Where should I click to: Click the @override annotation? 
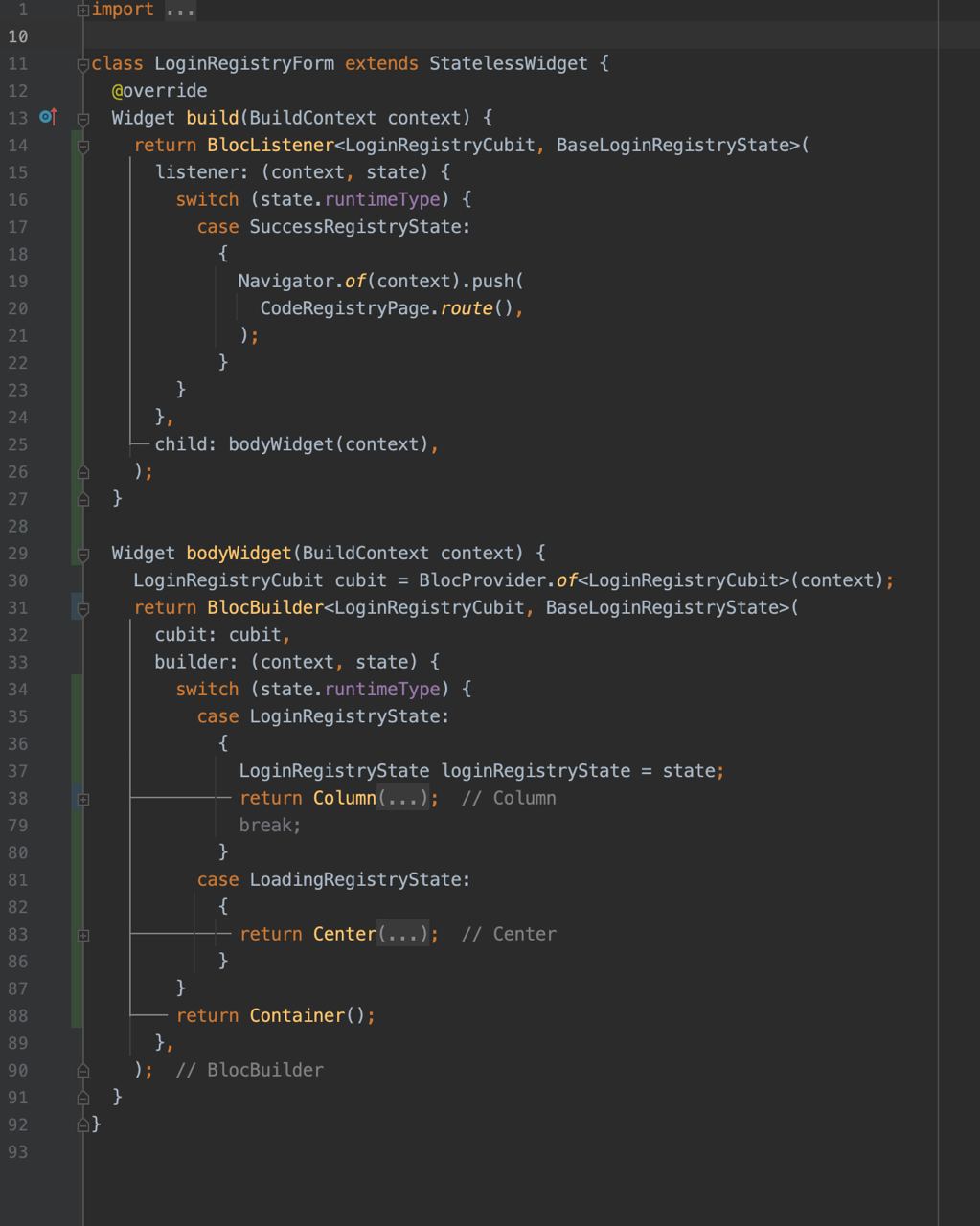coord(159,90)
